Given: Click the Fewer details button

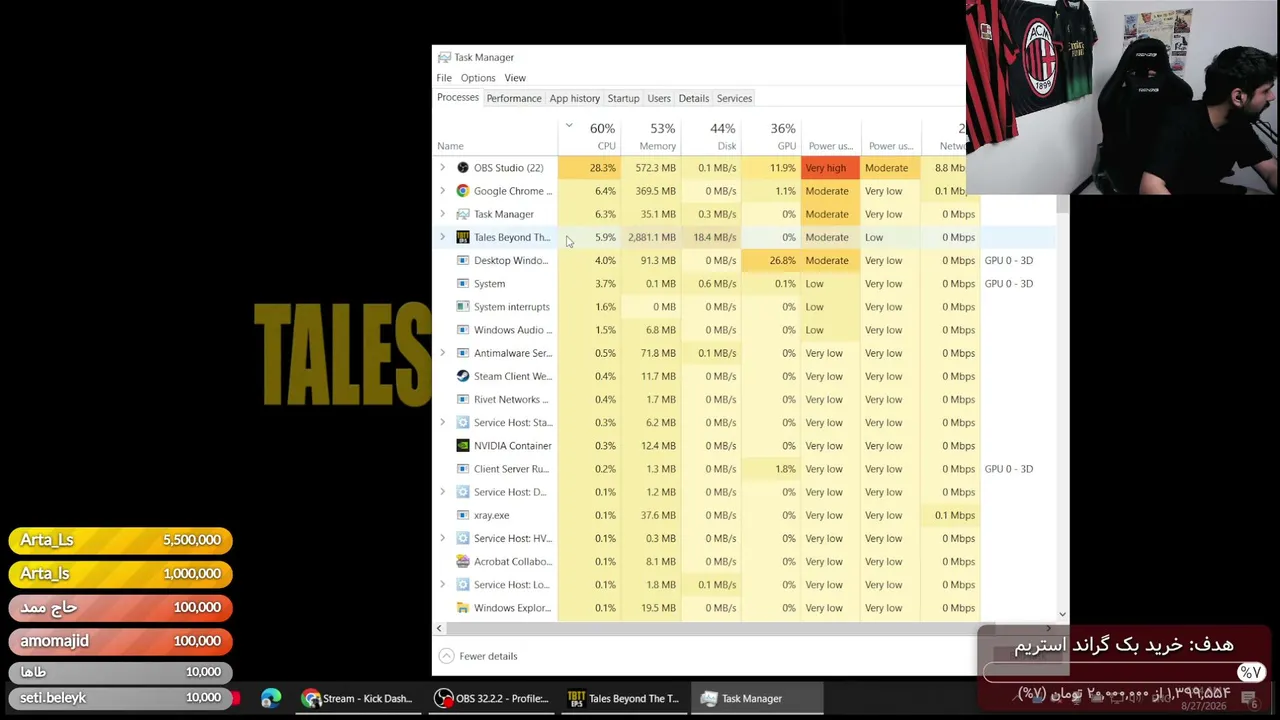Looking at the screenshot, I should point(479,656).
